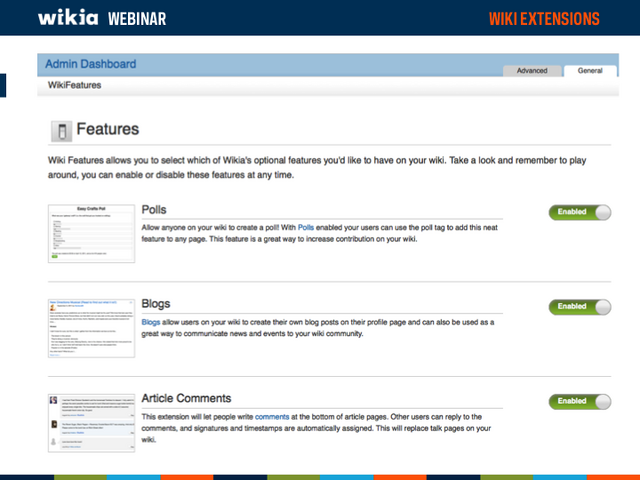
Task: Click the Article Comments heading
Action: [186, 398]
